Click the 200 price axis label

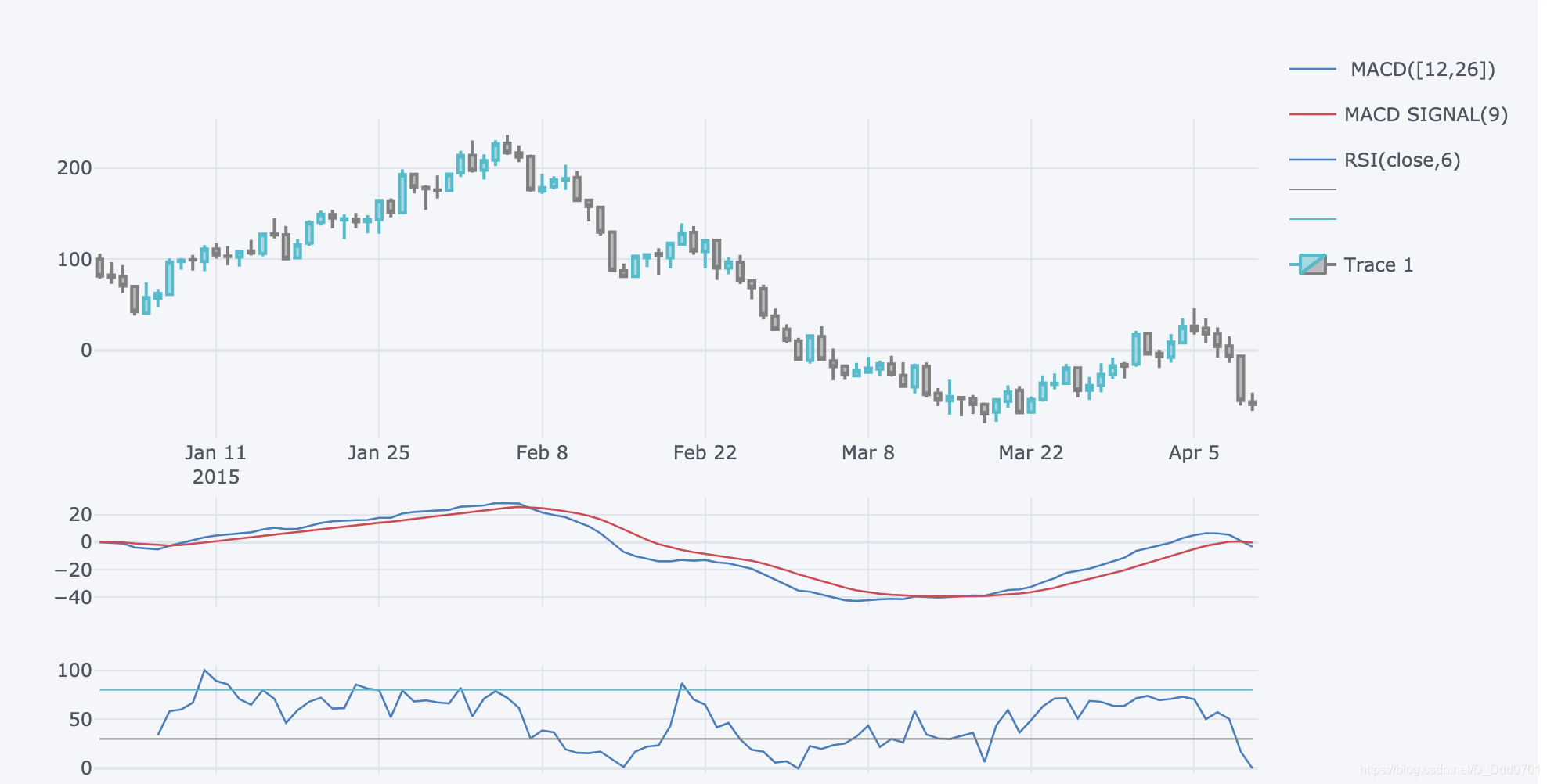[x=74, y=168]
